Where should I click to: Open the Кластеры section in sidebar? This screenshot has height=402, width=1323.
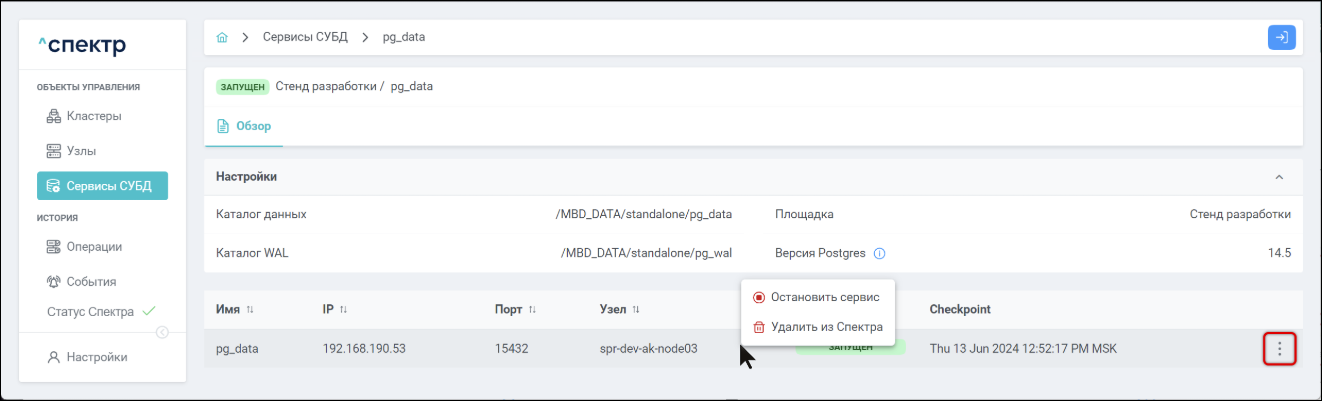click(x=93, y=116)
